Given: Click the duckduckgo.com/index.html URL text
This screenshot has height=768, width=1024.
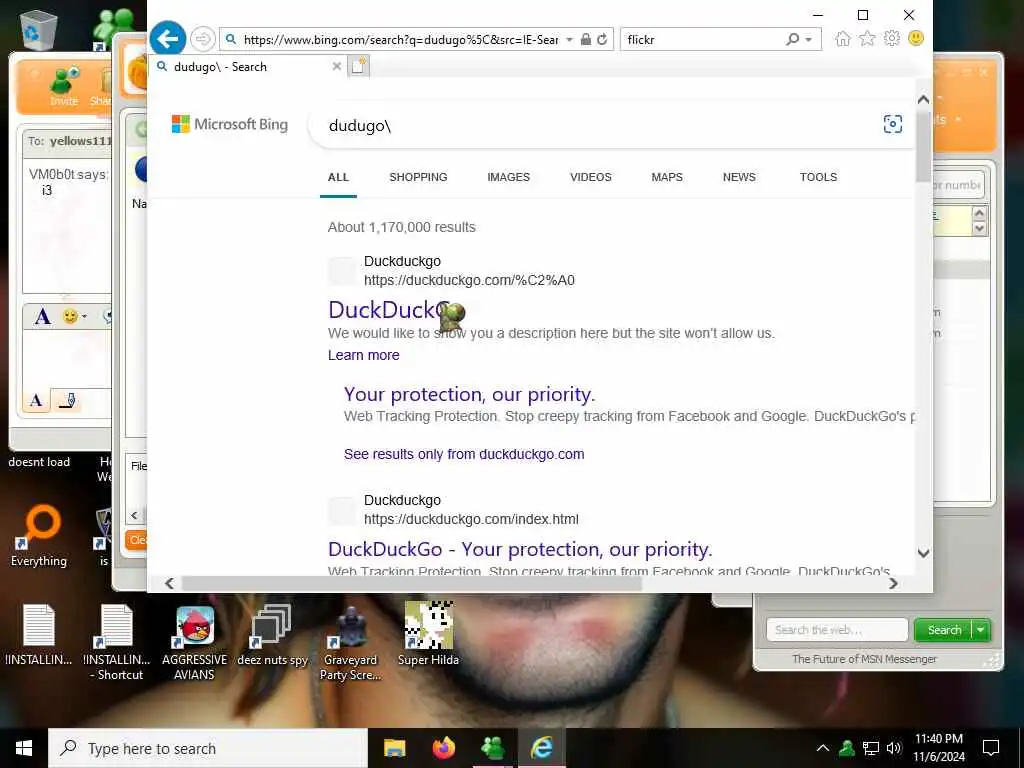Looking at the screenshot, I should 471,519.
